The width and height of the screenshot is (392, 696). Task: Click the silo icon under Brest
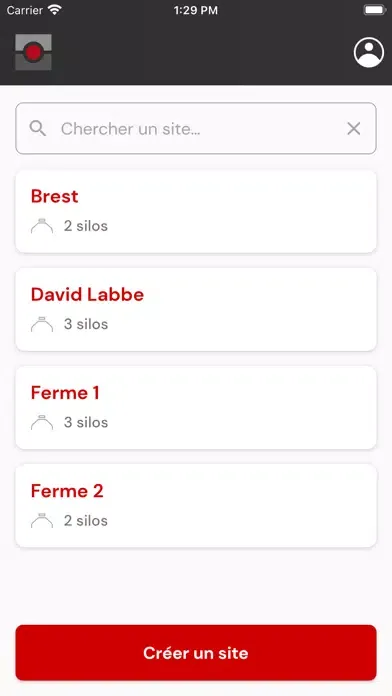(42, 225)
